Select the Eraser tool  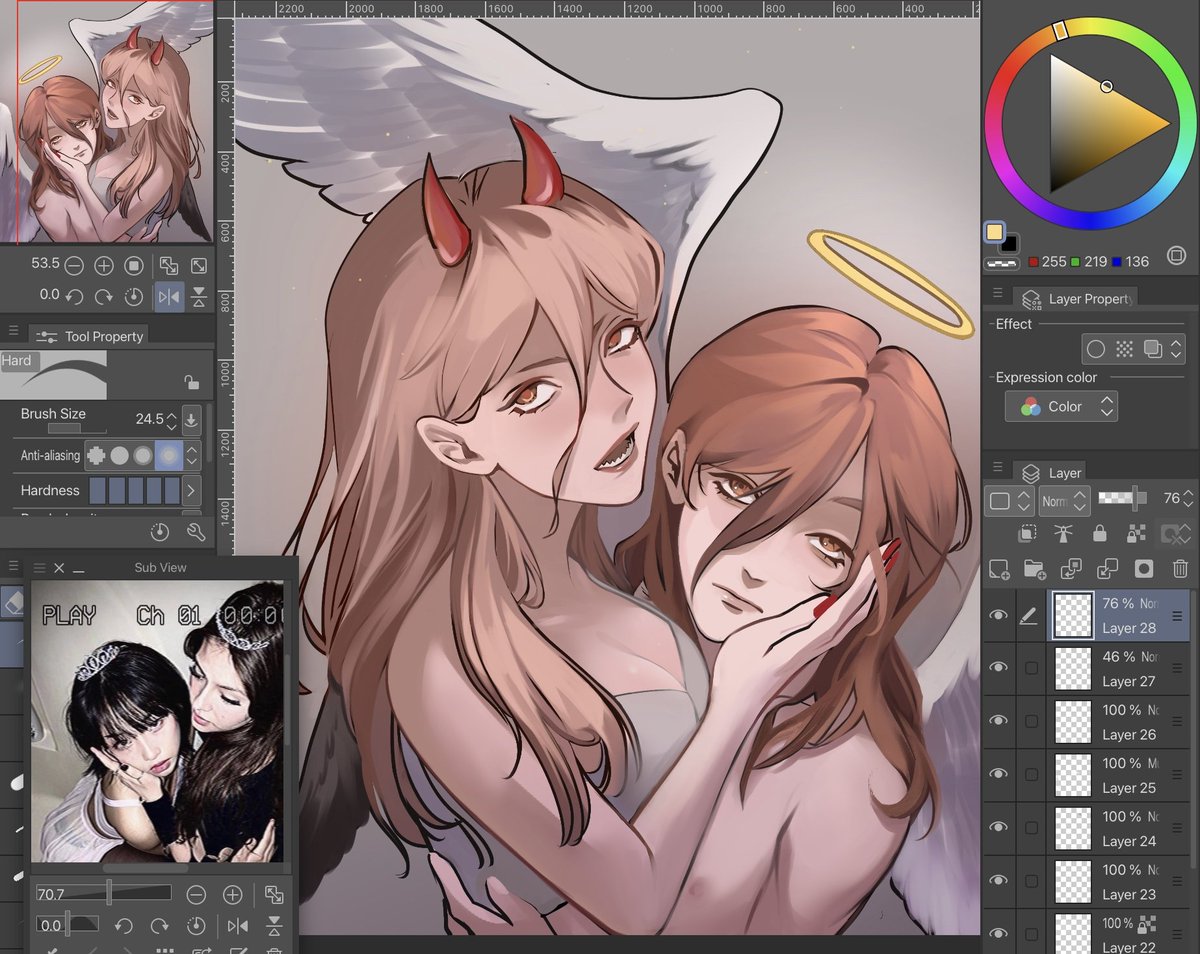13,600
